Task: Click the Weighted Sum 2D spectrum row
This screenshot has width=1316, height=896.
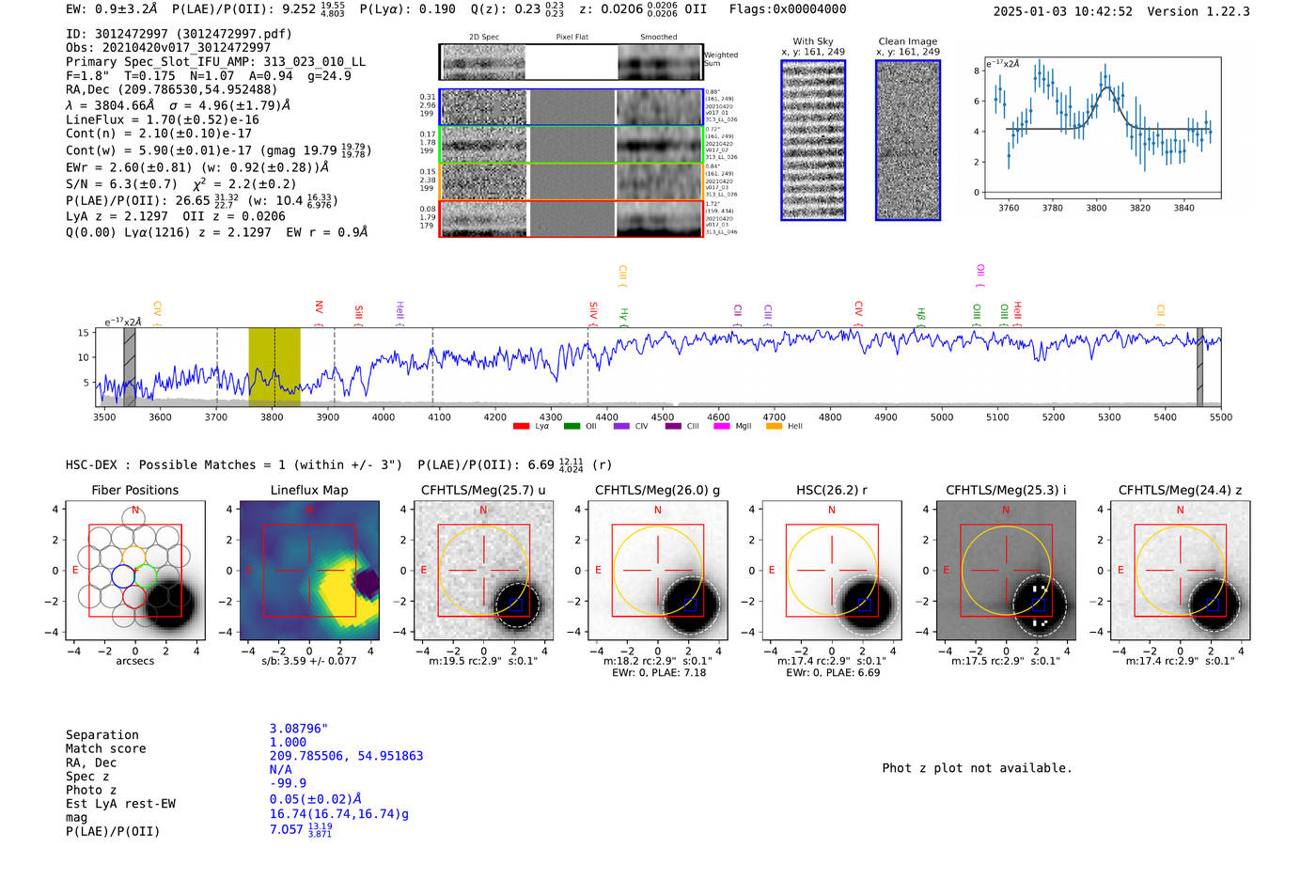Action: click(571, 62)
